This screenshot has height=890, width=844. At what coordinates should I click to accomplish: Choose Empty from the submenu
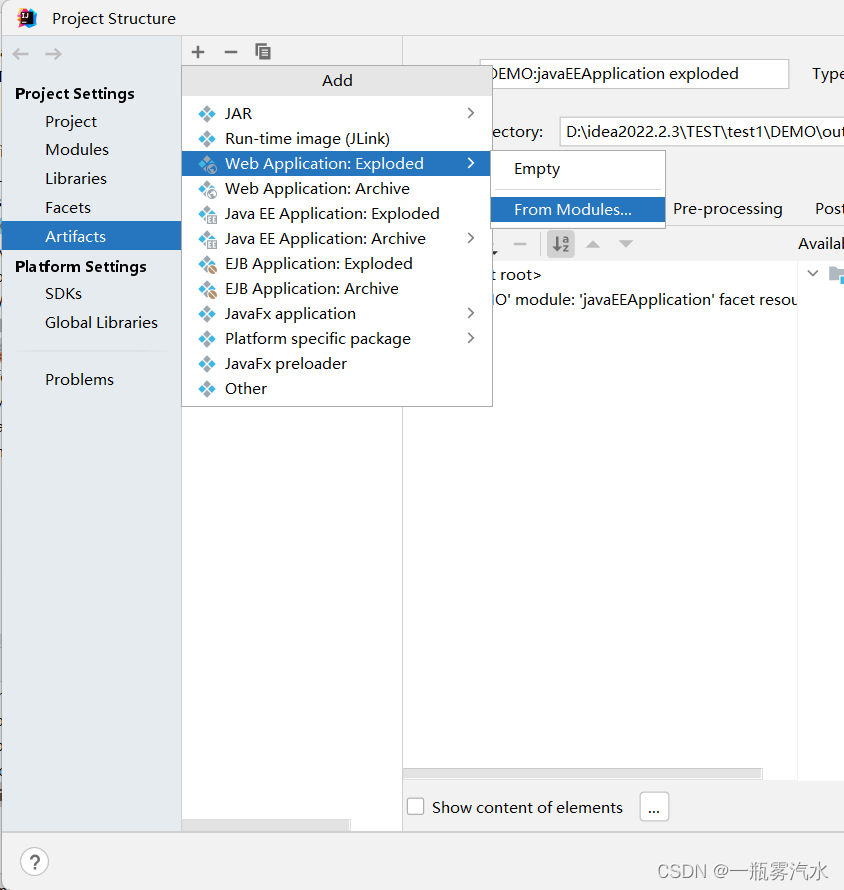(x=578, y=169)
